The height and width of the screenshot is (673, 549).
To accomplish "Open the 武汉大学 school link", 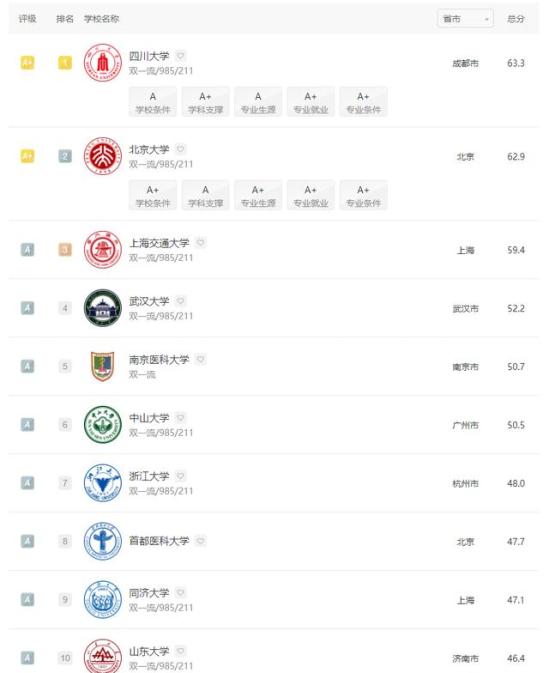I will (149, 301).
